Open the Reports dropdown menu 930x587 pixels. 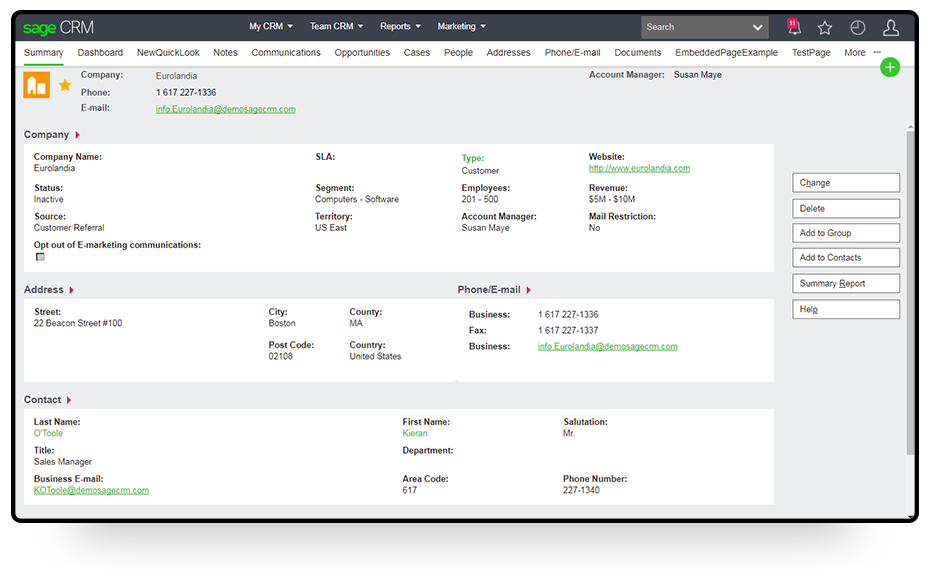(x=400, y=26)
